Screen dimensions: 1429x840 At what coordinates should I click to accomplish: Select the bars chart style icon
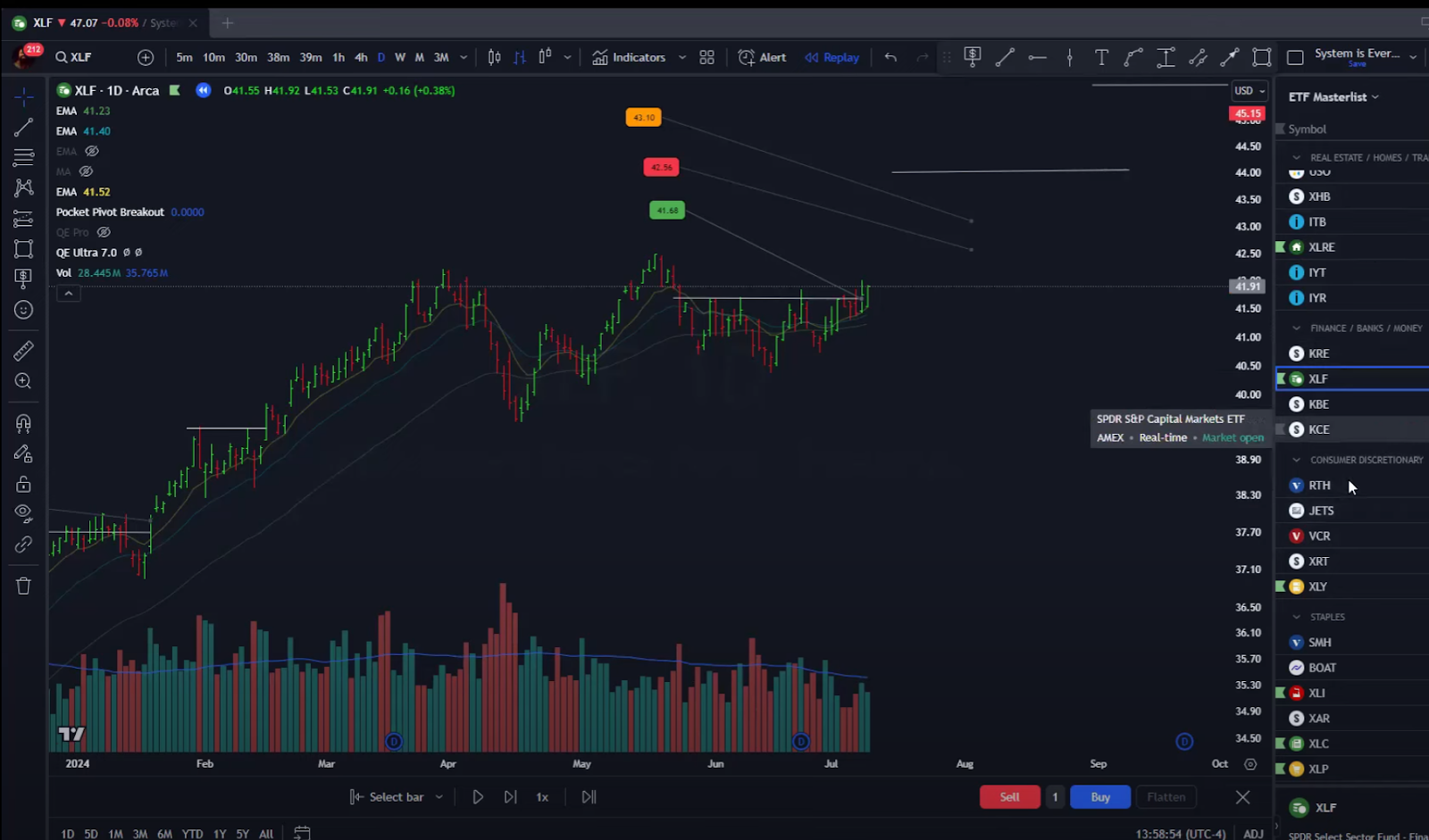click(x=520, y=57)
